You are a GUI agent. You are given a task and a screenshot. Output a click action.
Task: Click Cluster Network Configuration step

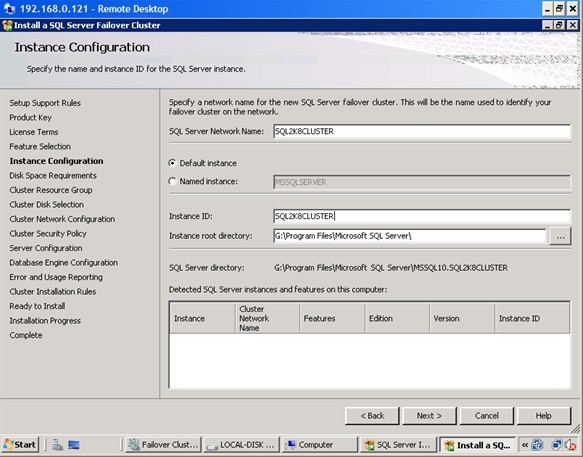62,219
